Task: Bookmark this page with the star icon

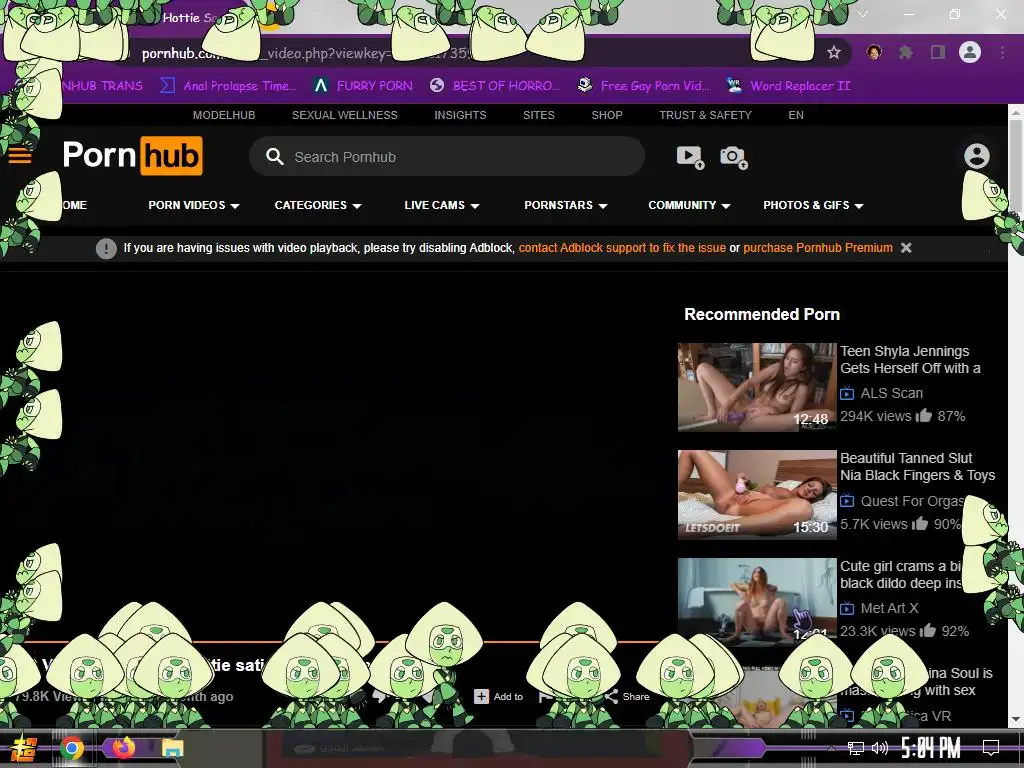Action: tap(833, 52)
